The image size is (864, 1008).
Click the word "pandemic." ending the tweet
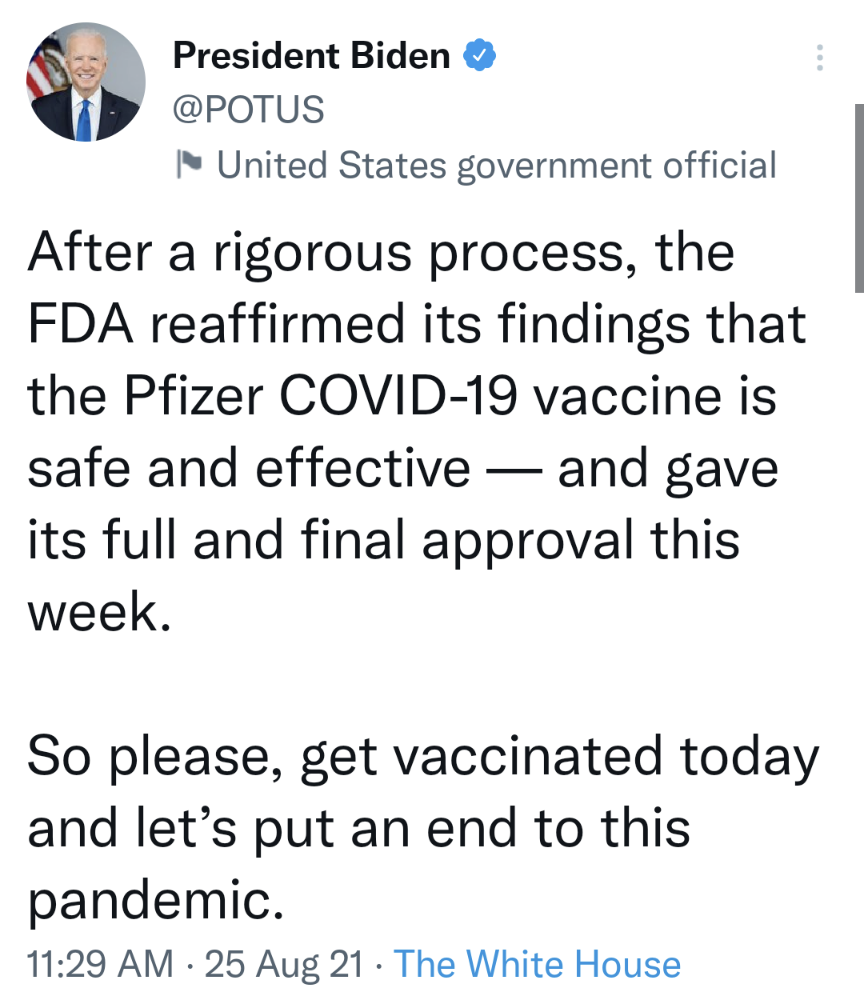click(x=150, y=902)
